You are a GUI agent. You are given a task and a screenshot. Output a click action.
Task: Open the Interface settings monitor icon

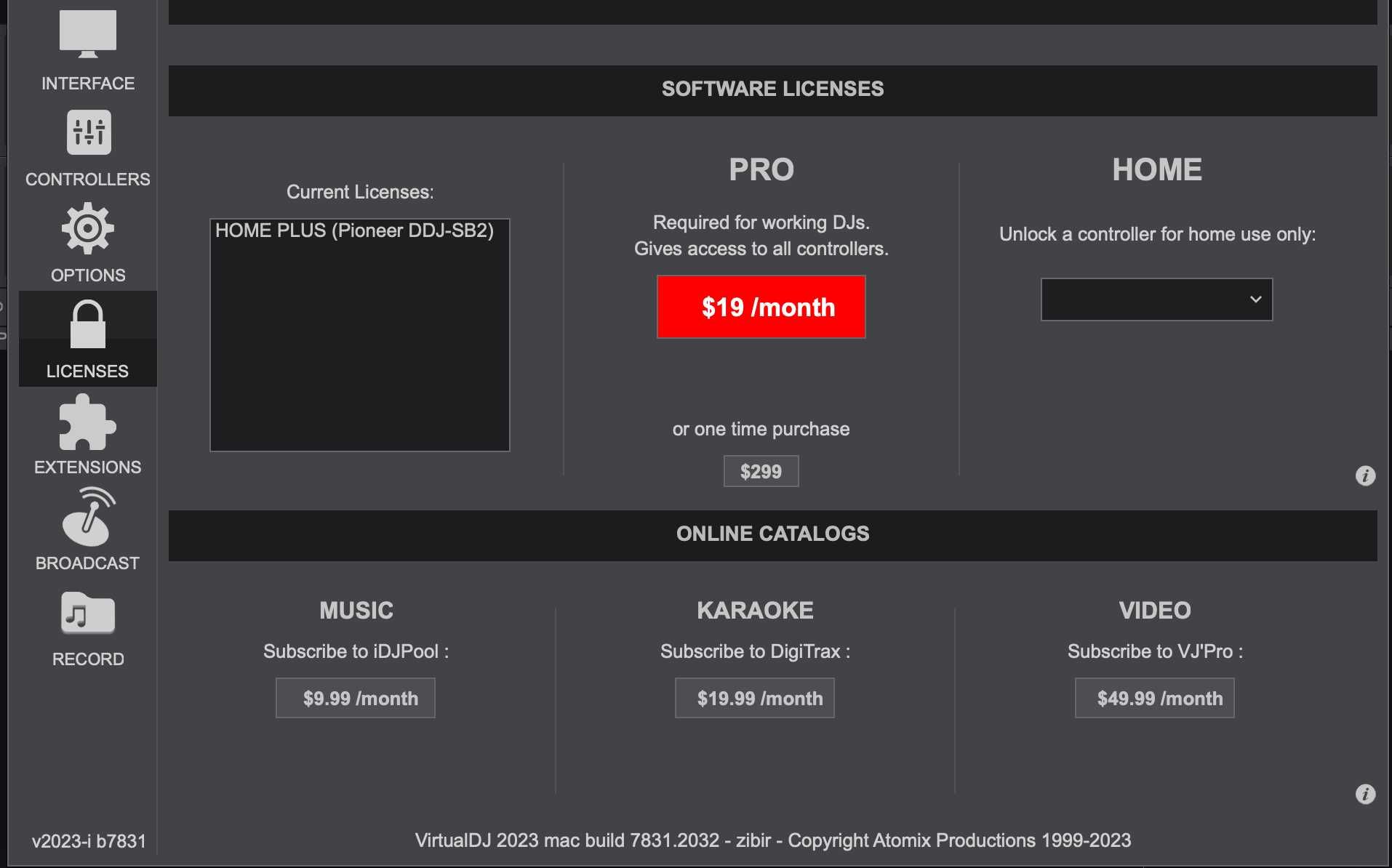87,33
